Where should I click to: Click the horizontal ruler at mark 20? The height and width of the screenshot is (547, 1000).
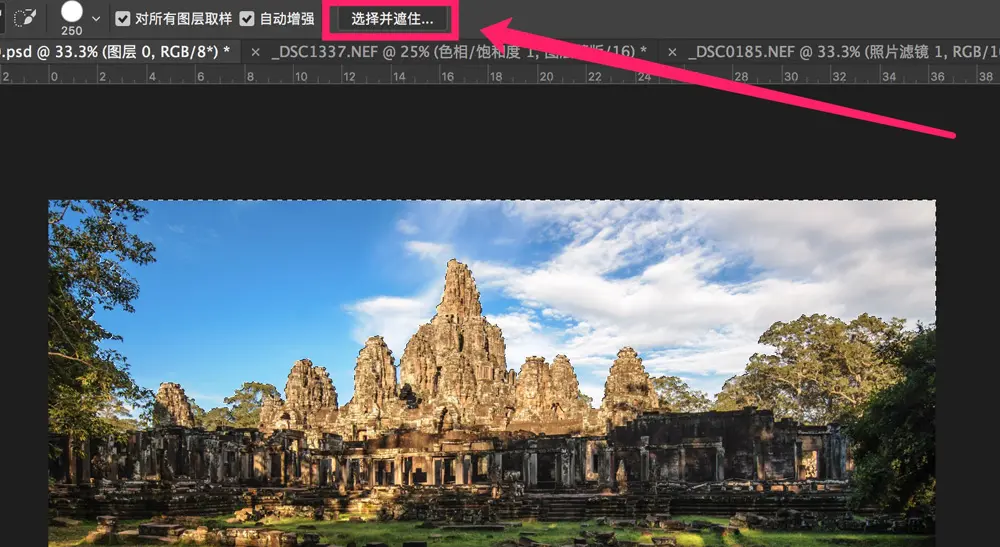546,76
